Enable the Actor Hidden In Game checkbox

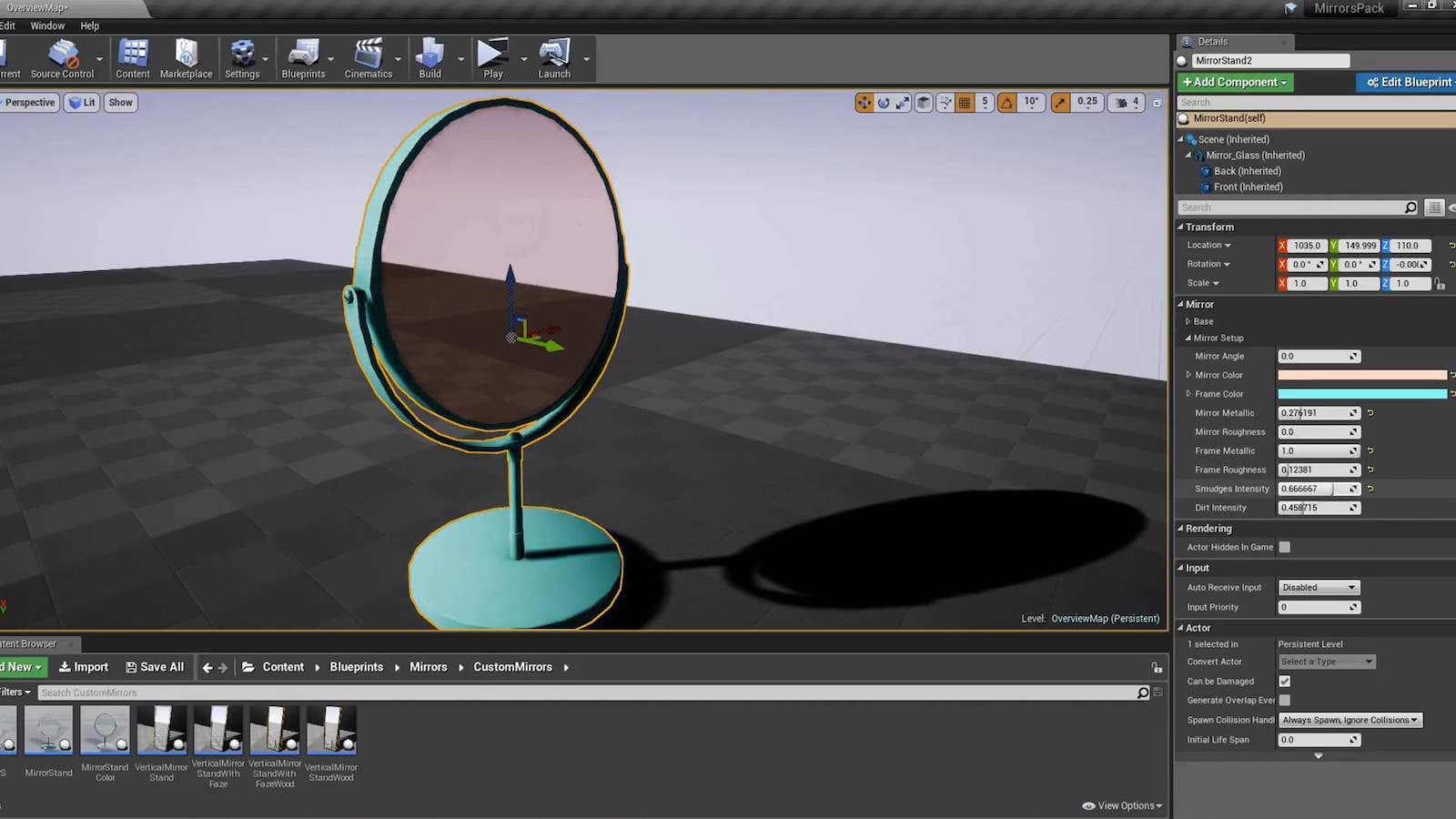tap(1284, 547)
